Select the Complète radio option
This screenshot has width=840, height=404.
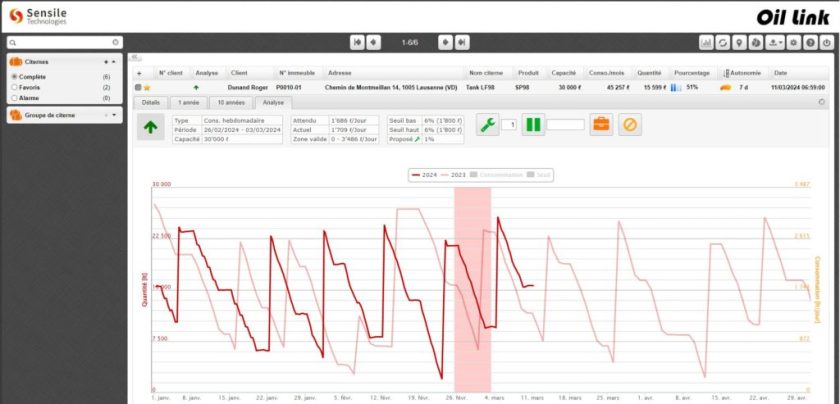14,77
